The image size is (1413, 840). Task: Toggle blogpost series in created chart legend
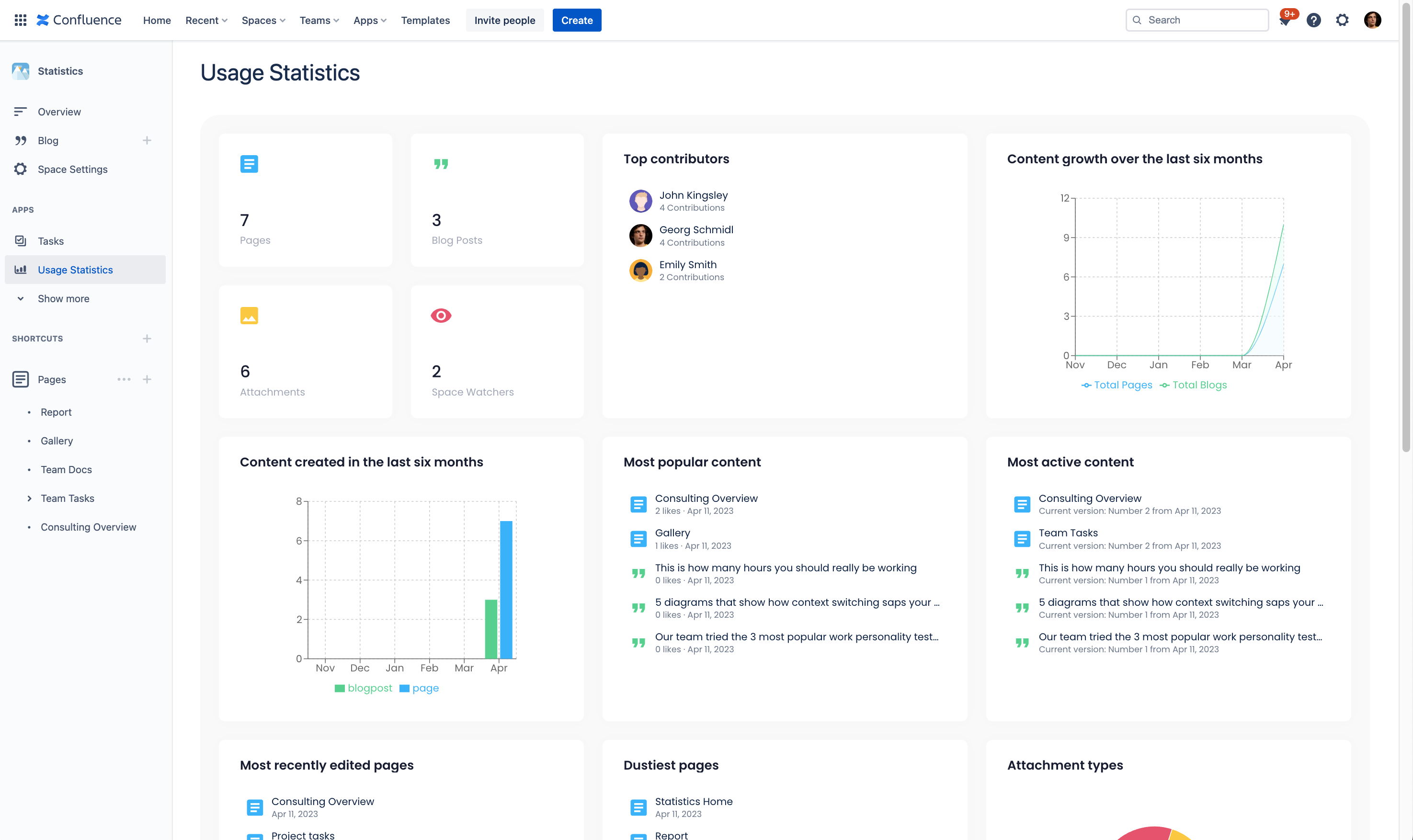pos(364,688)
